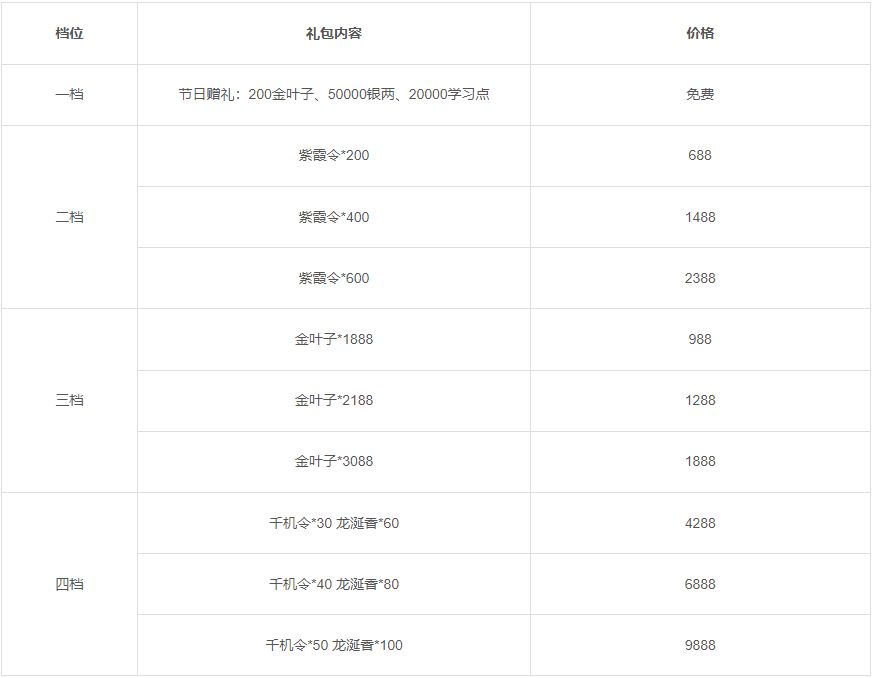Select the 三档 tier cell
Viewport: 877px width, 678px height.
[69, 400]
